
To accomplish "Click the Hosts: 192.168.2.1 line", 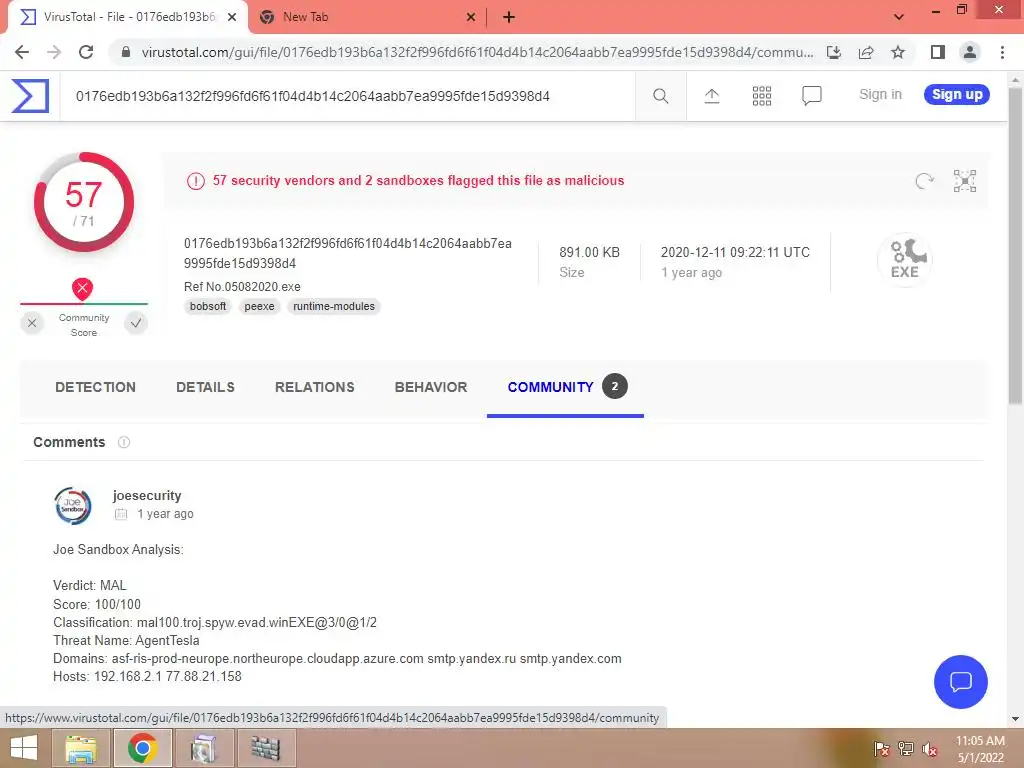I will pos(147,677).
